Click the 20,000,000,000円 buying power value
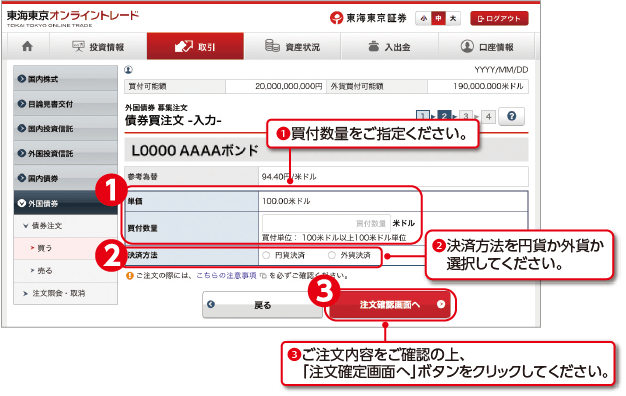Screen dimensions: 626x396 click(x=288, y=86)
